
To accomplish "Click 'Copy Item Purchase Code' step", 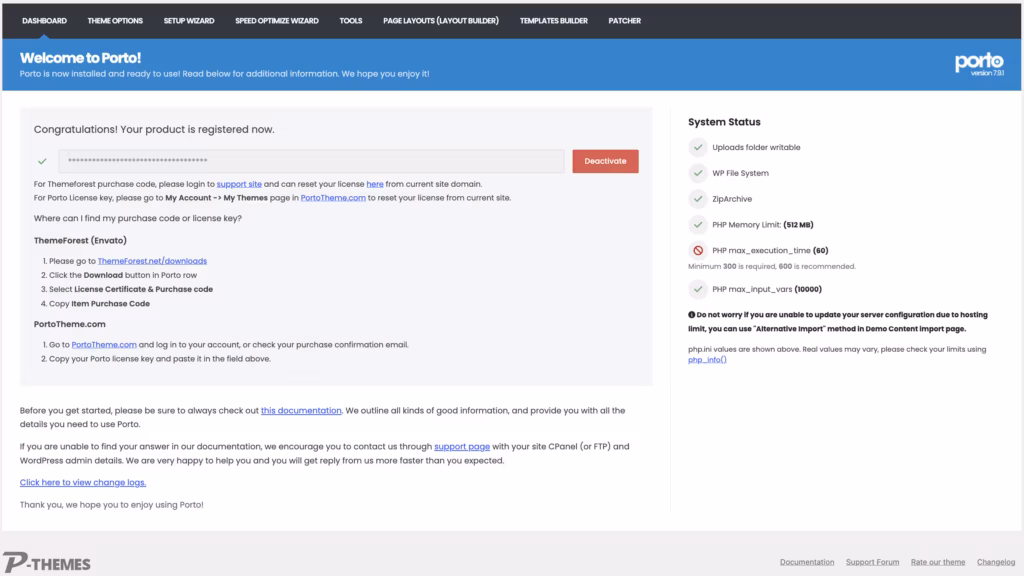I will tap(99, 304).
